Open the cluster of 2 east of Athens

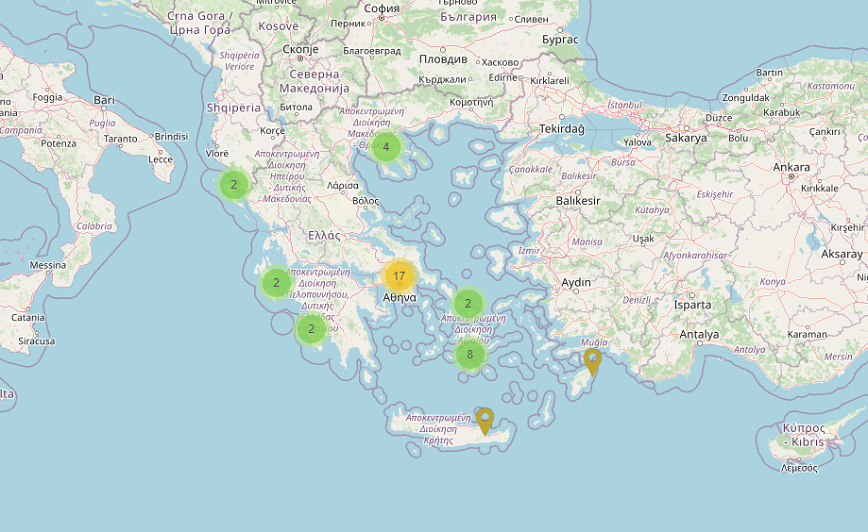click(468, 303)
